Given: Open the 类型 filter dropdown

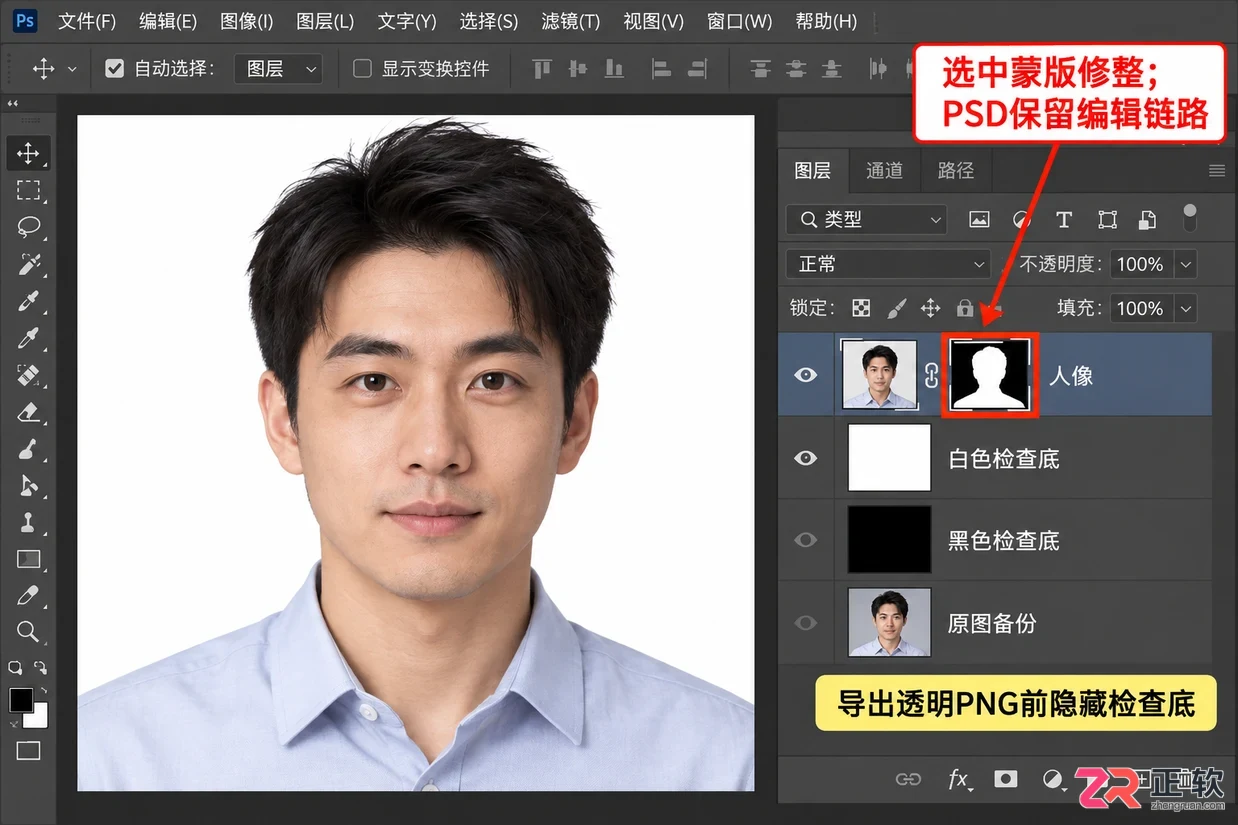Looking at the screenshot, I should click(x=867, y=219).
